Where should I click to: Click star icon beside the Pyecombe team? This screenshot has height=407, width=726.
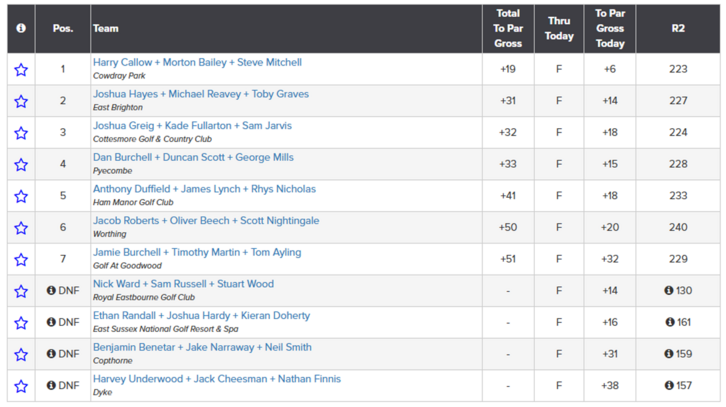coord(21,165)
